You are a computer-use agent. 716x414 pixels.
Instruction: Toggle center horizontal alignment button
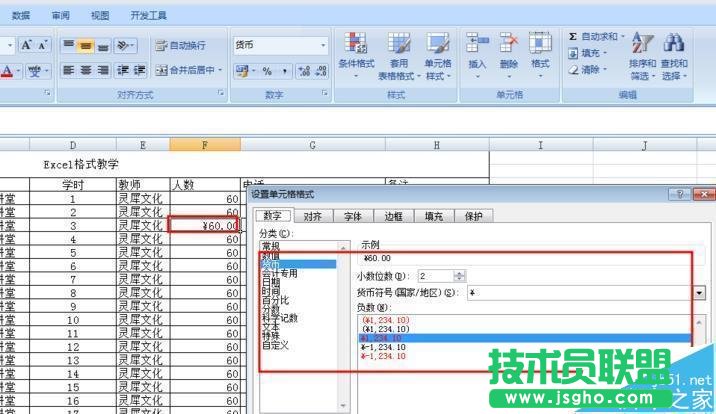(87, 70)
